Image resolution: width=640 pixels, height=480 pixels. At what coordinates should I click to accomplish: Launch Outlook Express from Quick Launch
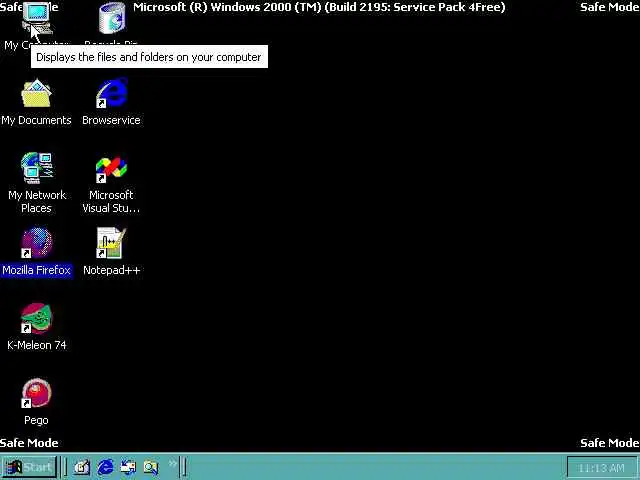(x=128, y=467)
